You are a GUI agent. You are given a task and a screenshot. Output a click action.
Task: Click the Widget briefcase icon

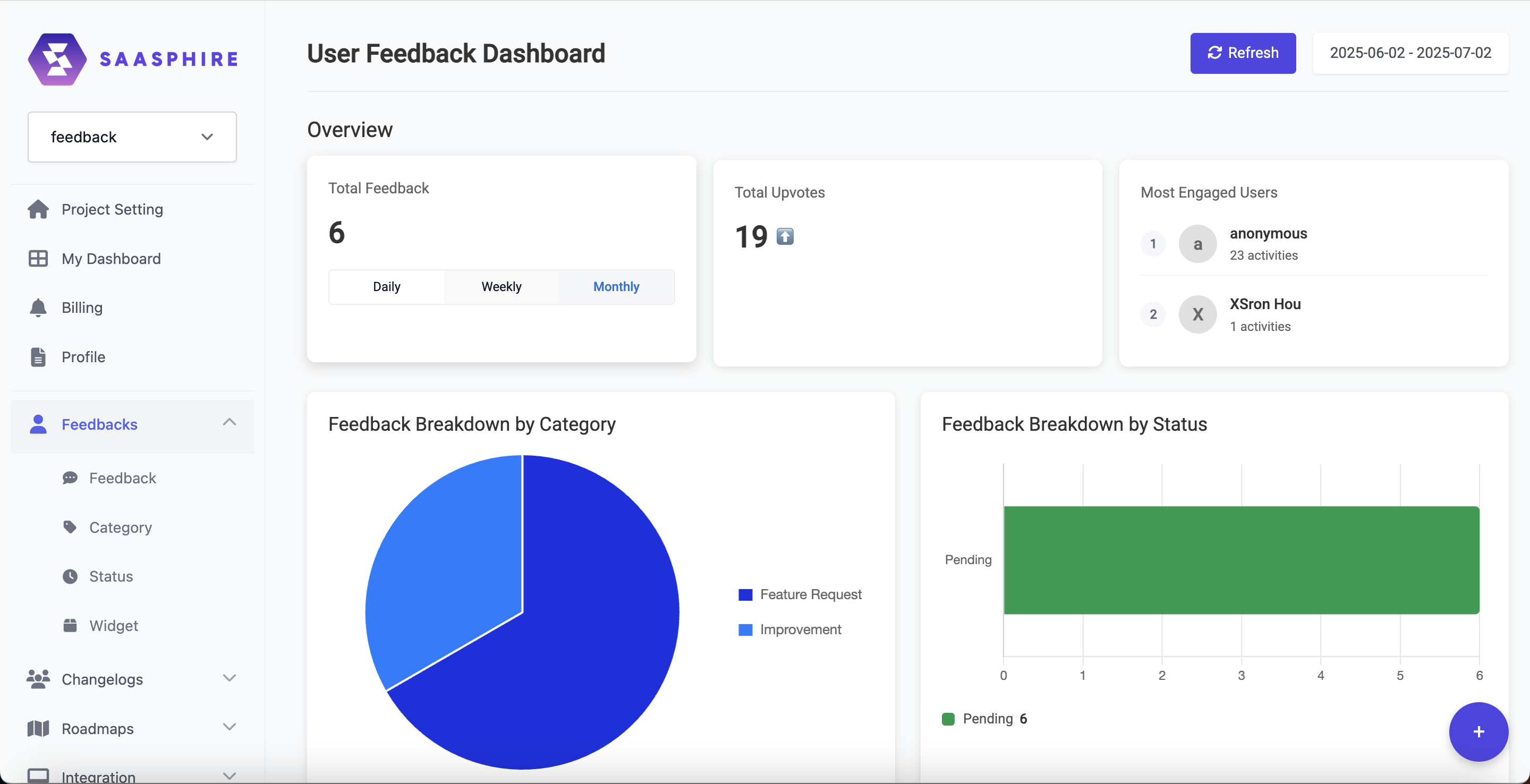(70, 625)
